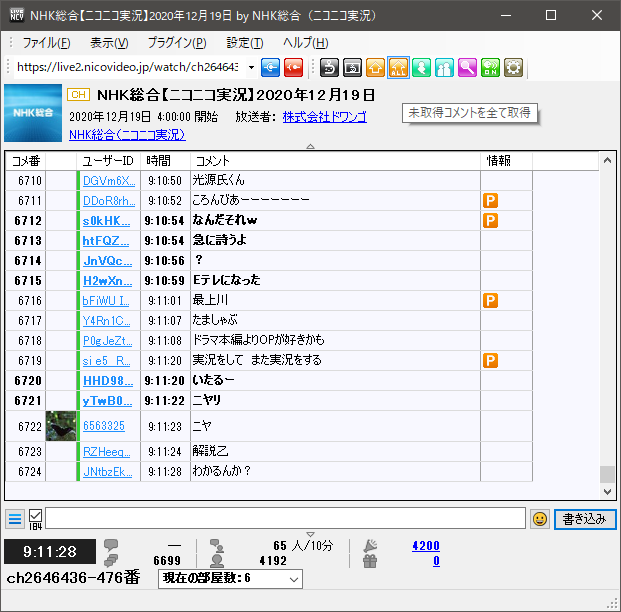The height and width of the screenshot is (612, 621).
Task: Click the red disconnect icon
Action: coord(293,67)
